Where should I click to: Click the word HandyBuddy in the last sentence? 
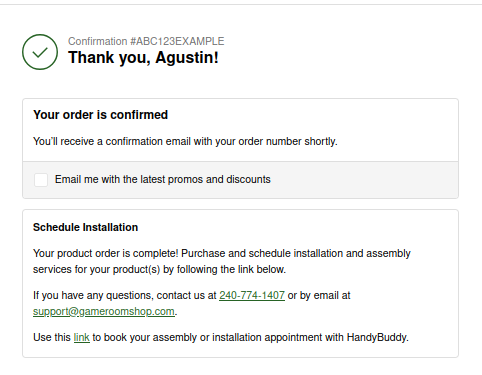(x=377, y=337)
